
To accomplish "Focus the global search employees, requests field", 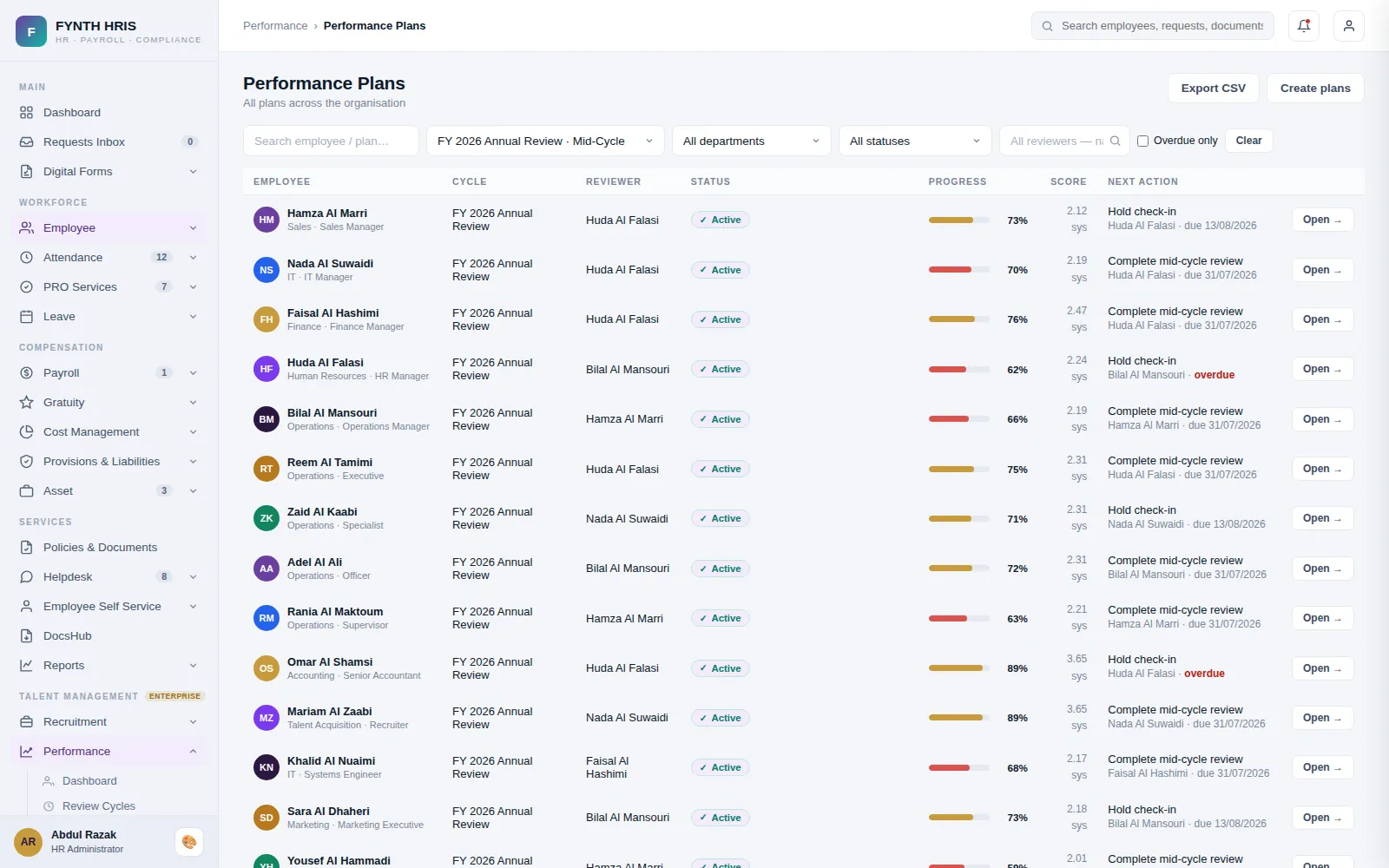I will pyautogui.click(x=1153, y=26).
